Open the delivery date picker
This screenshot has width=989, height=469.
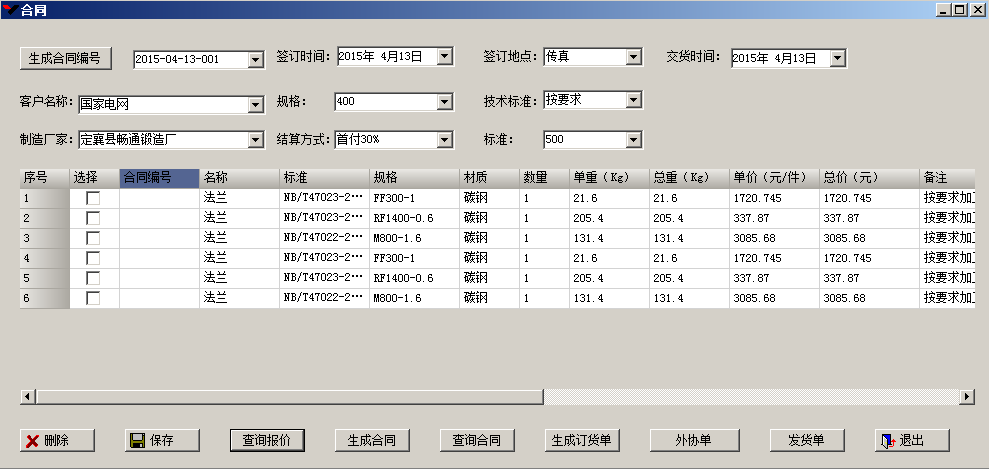click(x=838, y=58)
